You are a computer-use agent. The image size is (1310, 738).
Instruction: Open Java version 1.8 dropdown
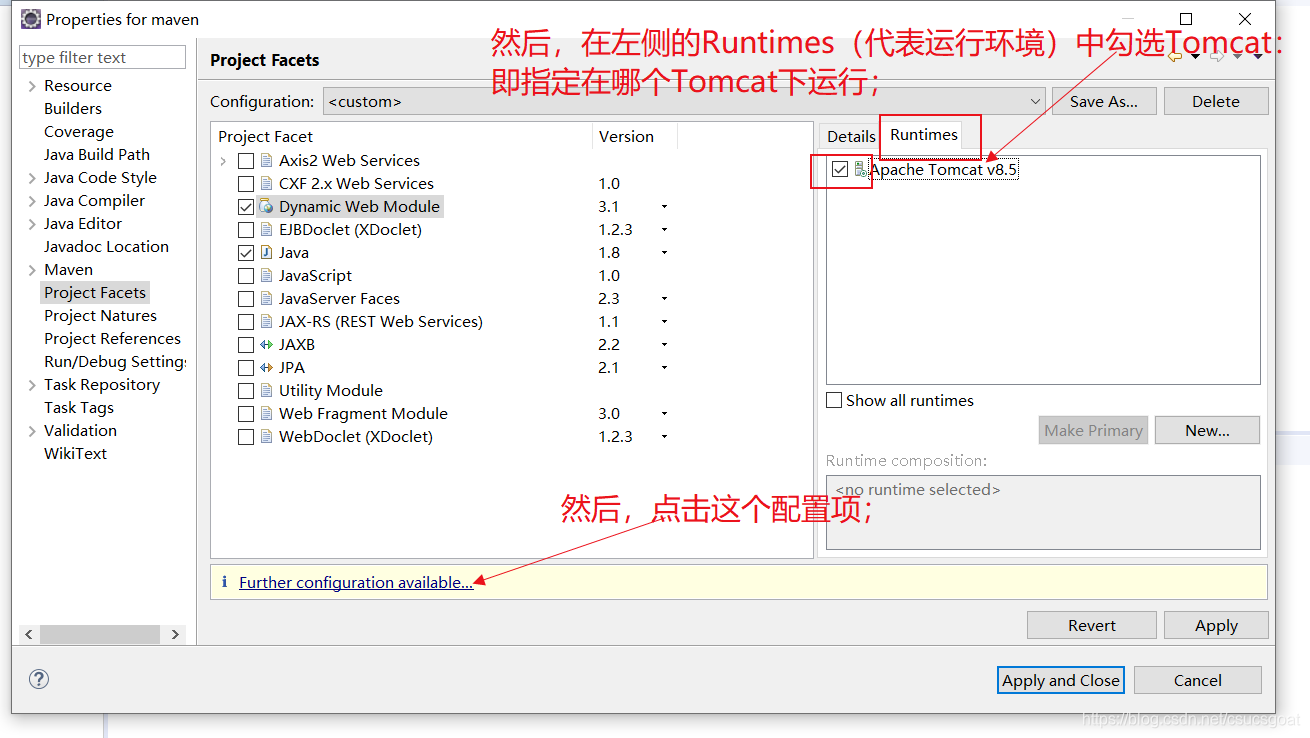coord(664,253)
